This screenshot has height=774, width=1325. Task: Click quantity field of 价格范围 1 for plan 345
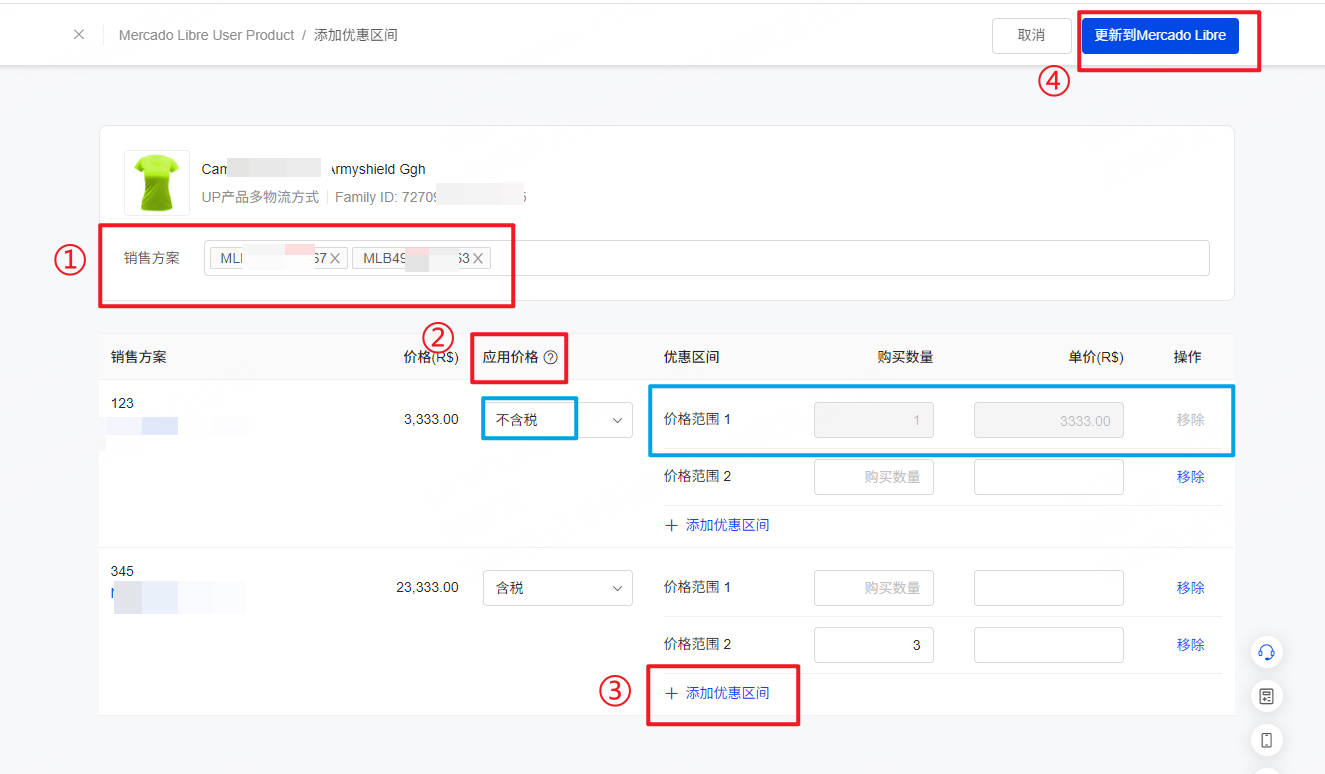pyautogui.click(x=873, y=588)
